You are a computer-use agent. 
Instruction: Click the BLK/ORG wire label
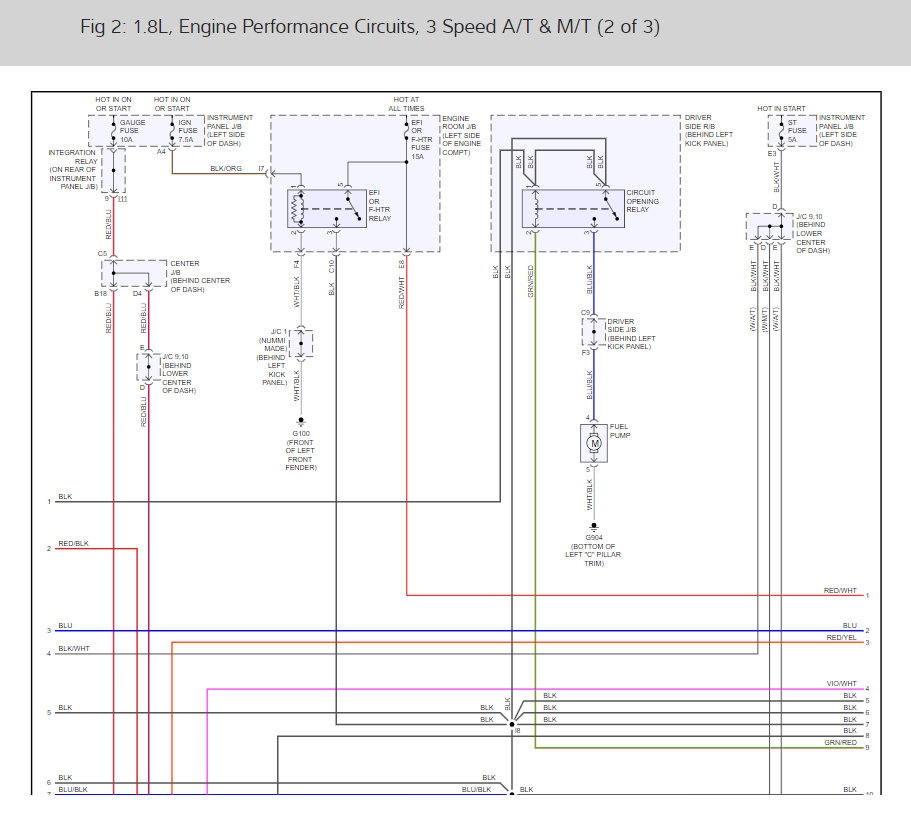225,169
